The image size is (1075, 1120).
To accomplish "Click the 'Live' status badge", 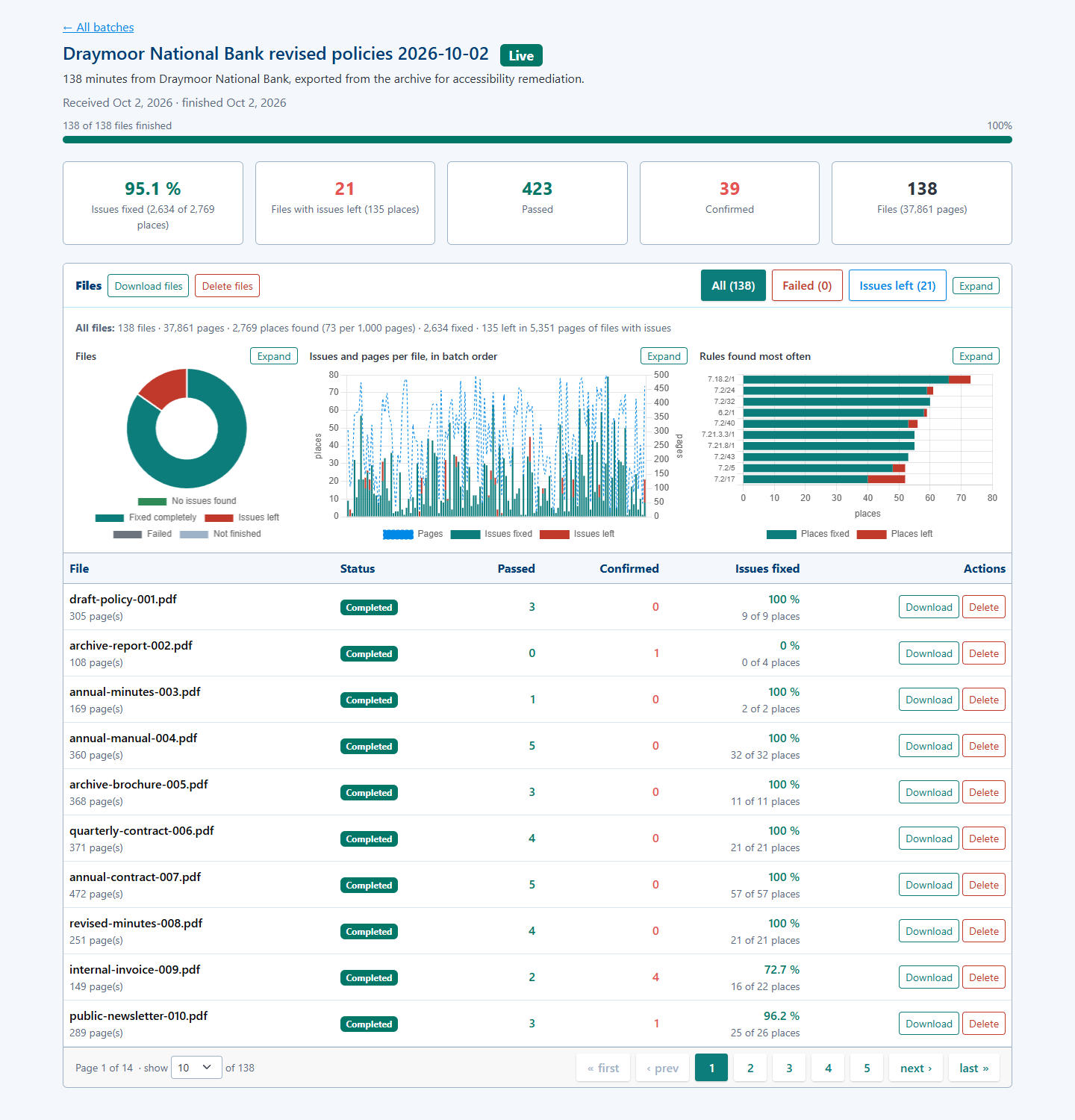I will pyautogui.click(x=521, y=55).
